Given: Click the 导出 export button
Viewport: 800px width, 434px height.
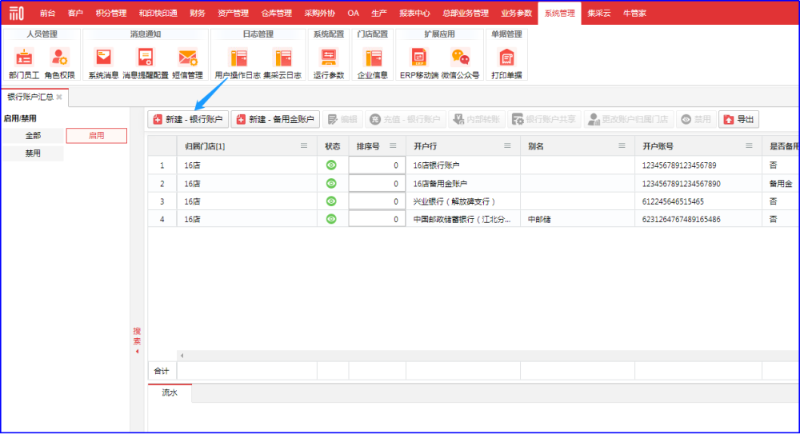Looking at the screenshot, I should click(x=739, y=119).
